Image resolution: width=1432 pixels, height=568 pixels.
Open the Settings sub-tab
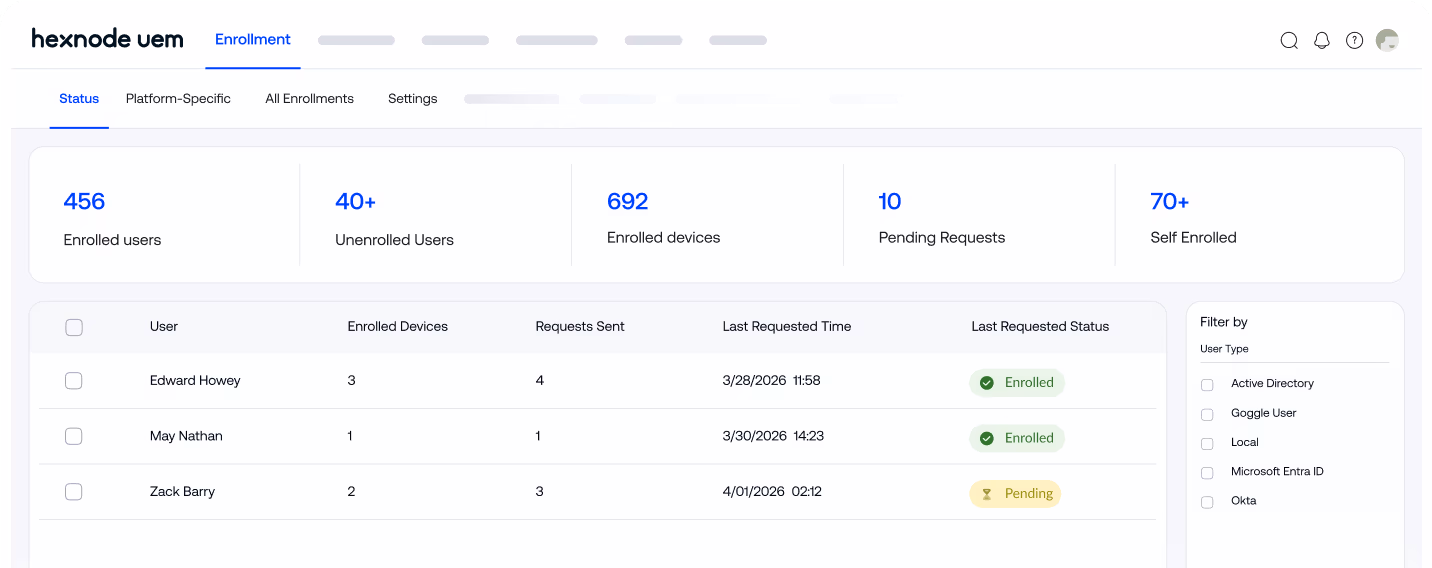coord(413,99)
